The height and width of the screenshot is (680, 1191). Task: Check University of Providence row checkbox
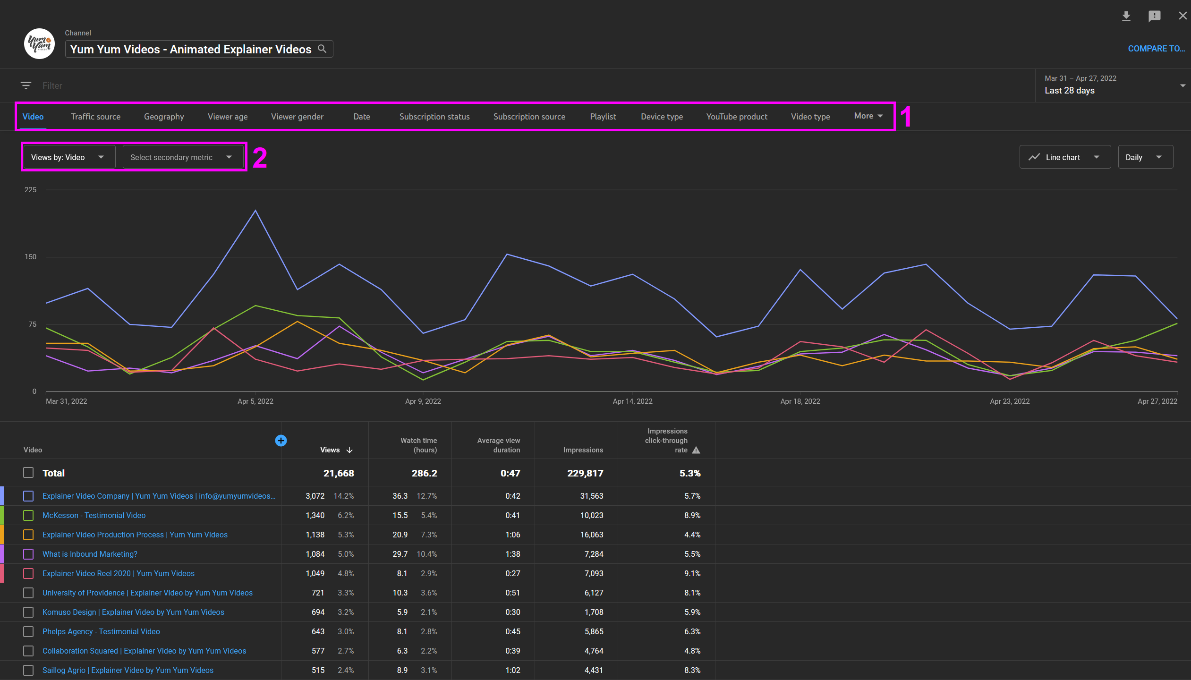point(28,593)
